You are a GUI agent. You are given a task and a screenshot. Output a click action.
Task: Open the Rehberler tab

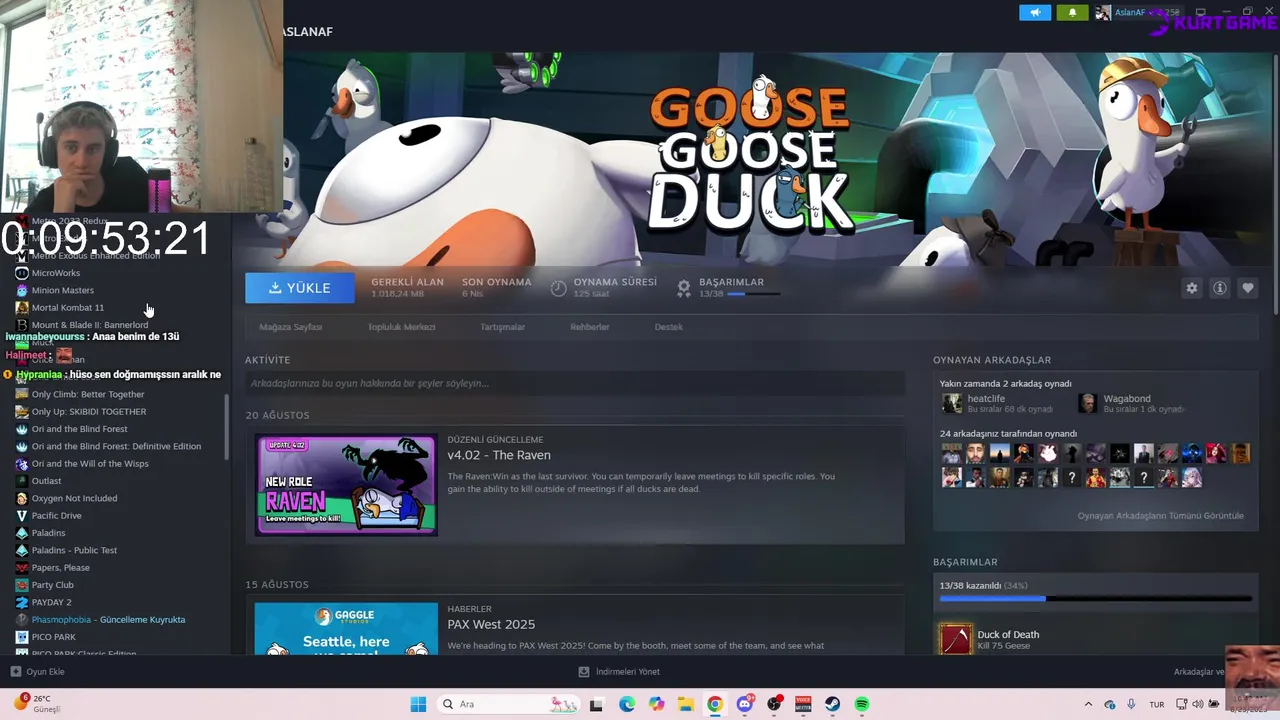pos(590,327)
